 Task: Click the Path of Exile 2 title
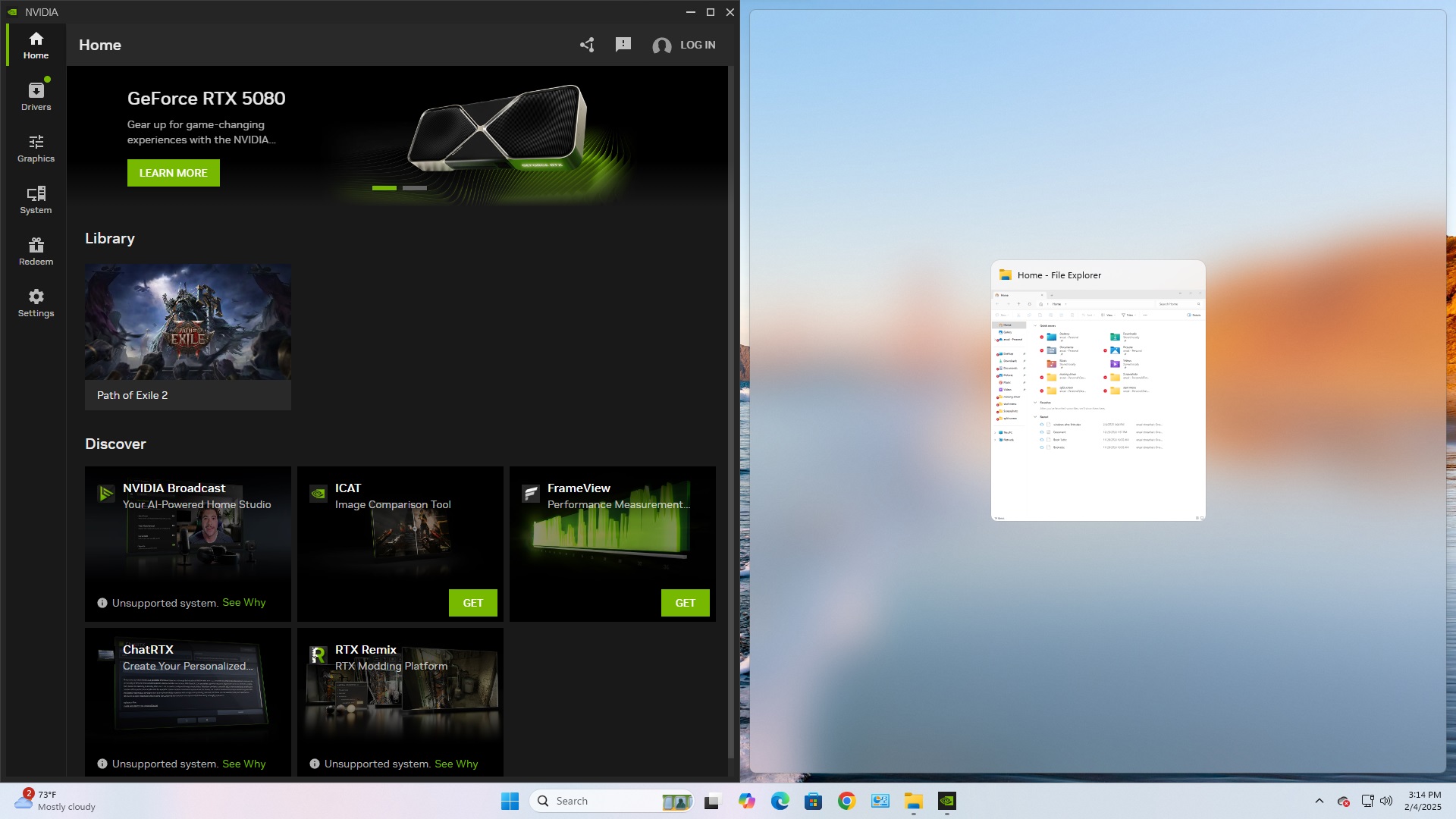coord(133,395)
